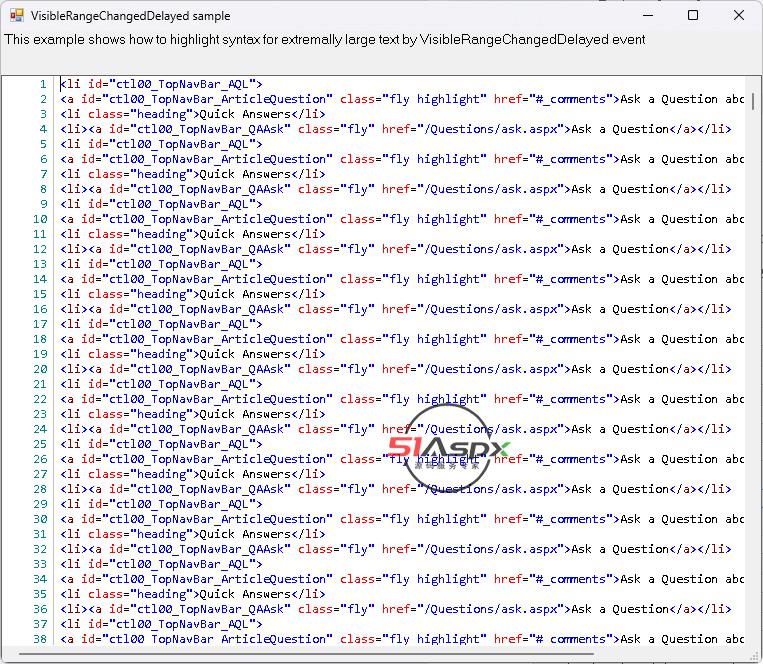Viewport: 763px width, 664px height.
Task: Click "#_comments" href value on line 26
Action: tap(570, 459)
